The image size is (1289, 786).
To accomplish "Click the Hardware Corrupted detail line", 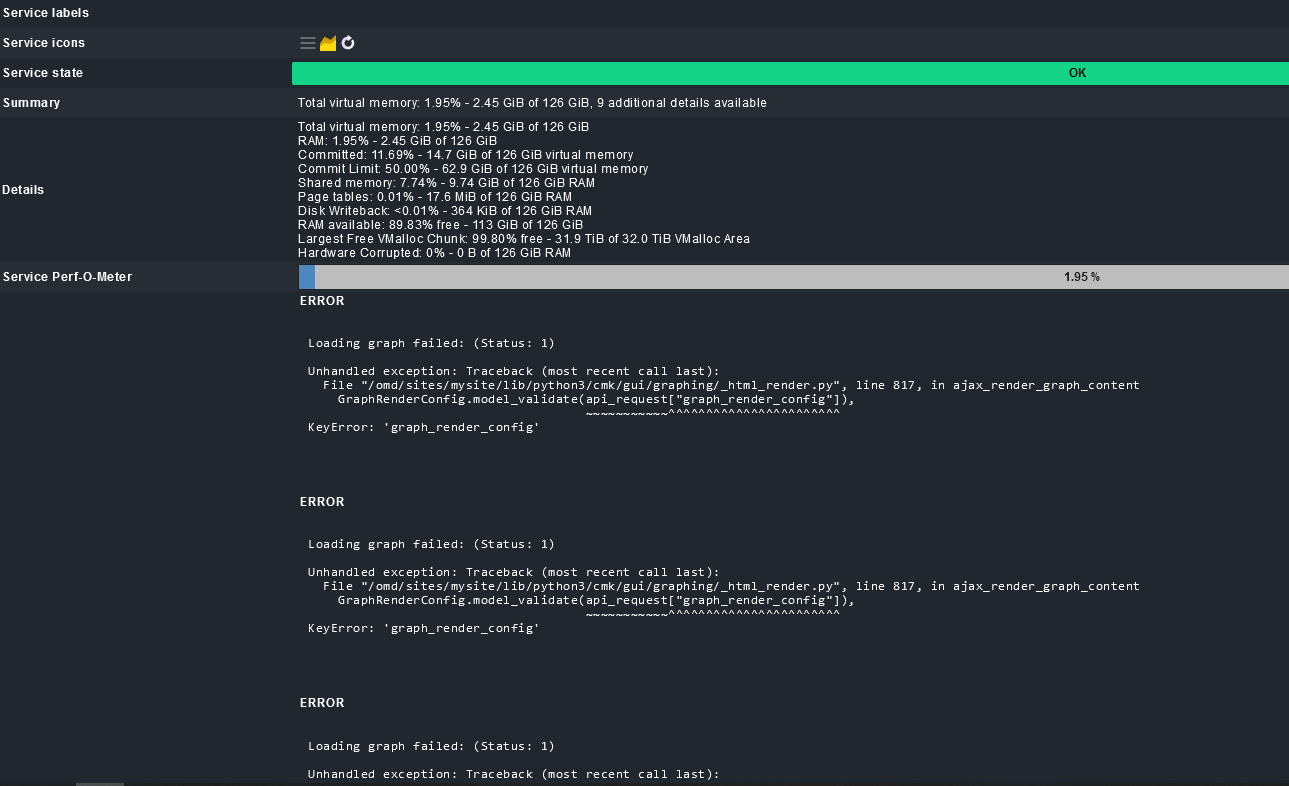I will (434, 253).
